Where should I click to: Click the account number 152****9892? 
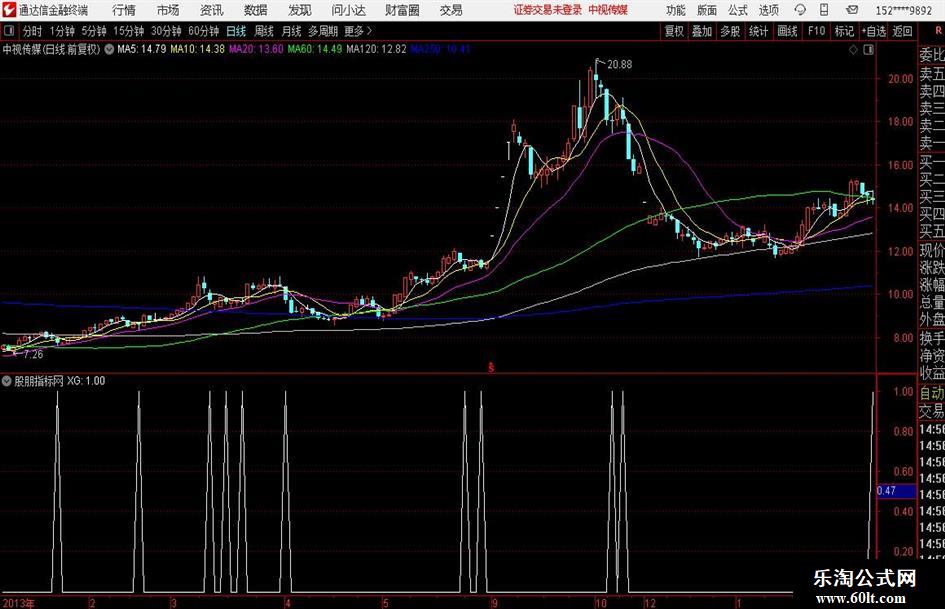[903, 10]
